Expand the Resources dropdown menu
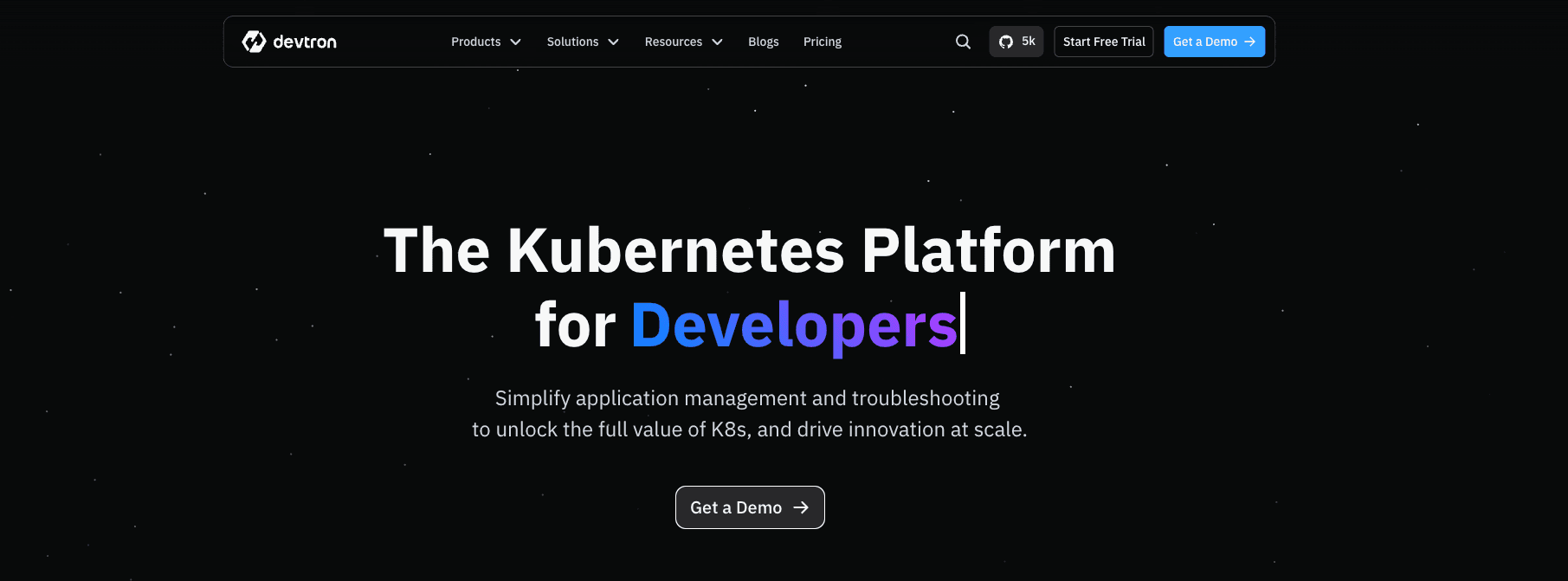Screen dimensions: 1568x581 point(683,42)
